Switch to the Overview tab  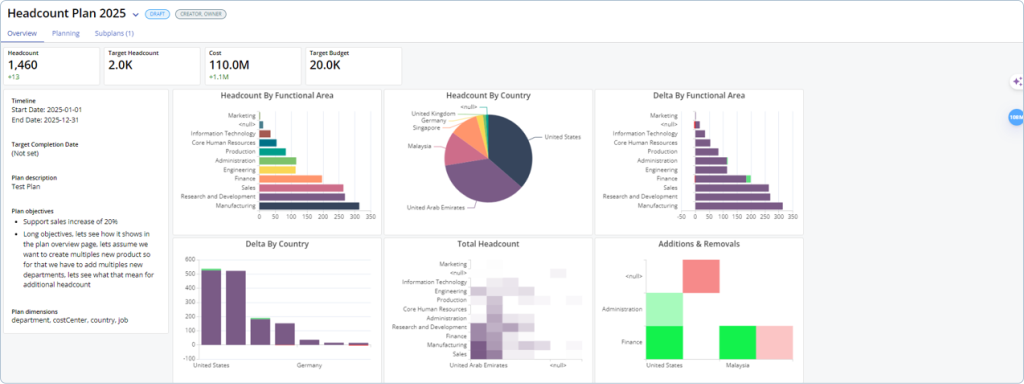coord(22,33)
